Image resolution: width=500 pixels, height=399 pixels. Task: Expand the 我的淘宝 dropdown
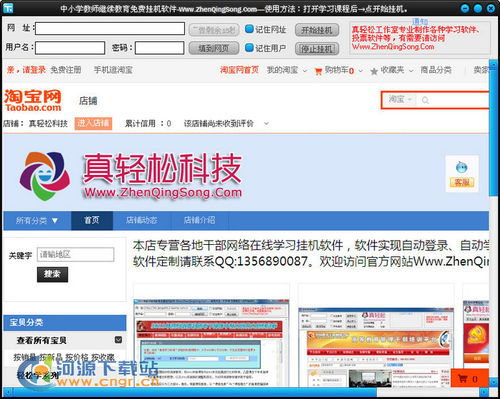point(304,71)
